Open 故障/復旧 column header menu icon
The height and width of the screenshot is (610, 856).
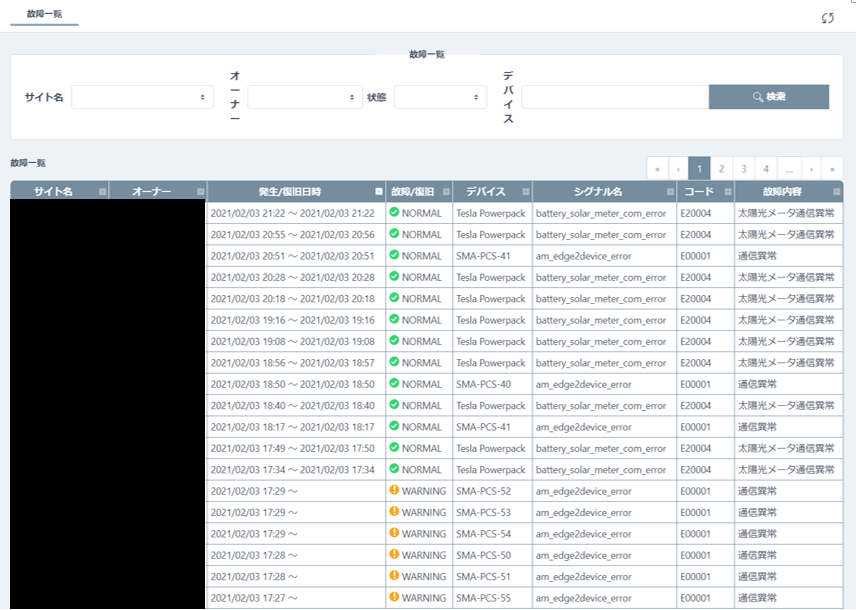(x=446, y=192)
